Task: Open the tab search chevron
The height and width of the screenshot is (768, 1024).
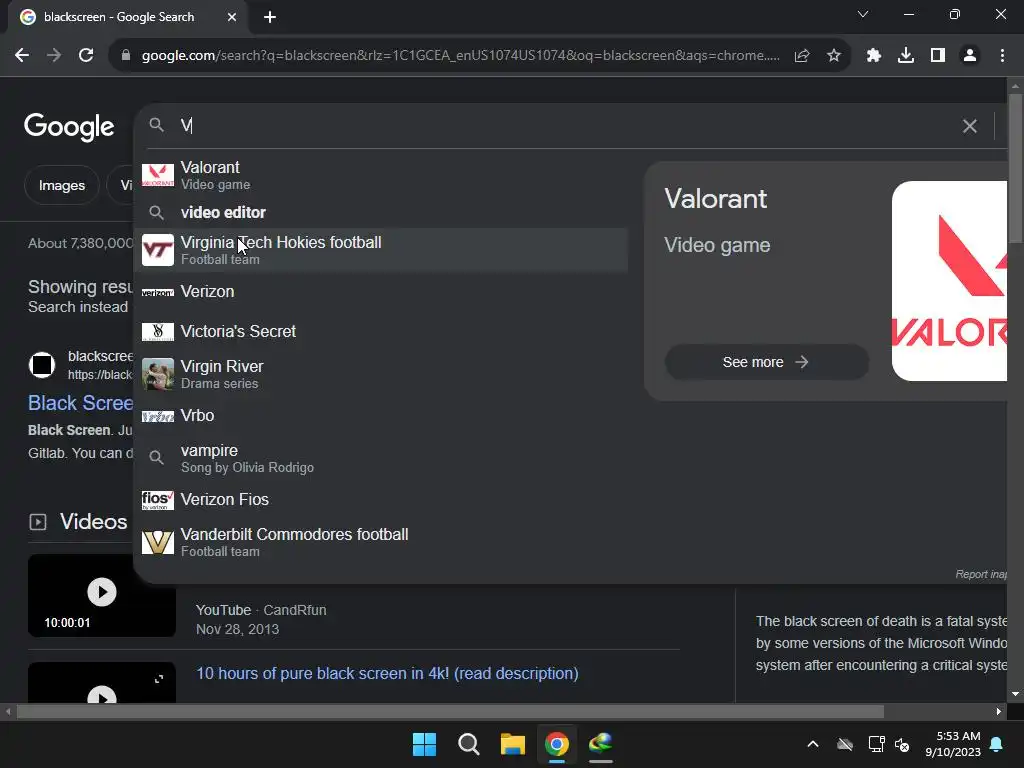Action: 863,14
